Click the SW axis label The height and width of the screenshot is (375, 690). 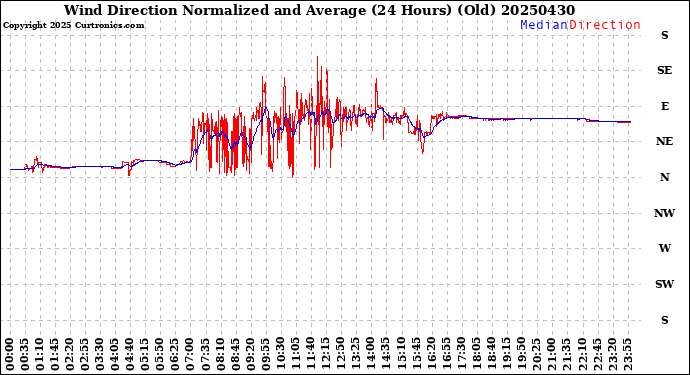664,284
